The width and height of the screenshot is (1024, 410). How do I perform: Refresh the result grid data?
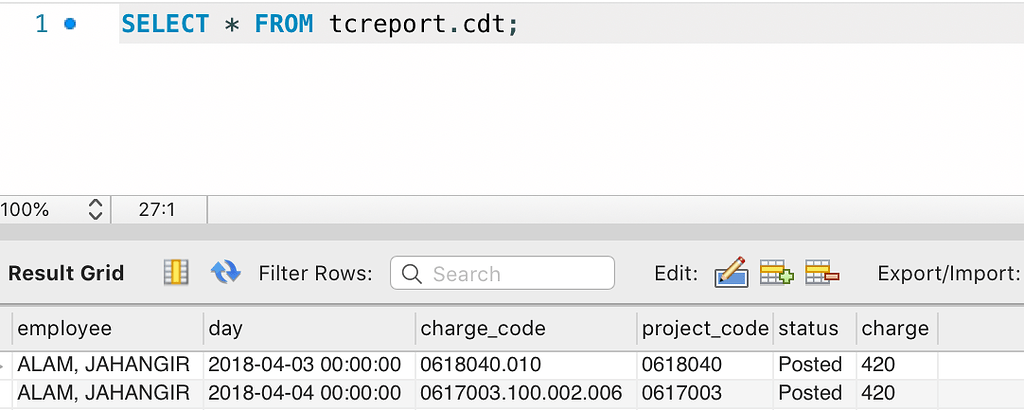pyautogui.click(x=225, y=272)
